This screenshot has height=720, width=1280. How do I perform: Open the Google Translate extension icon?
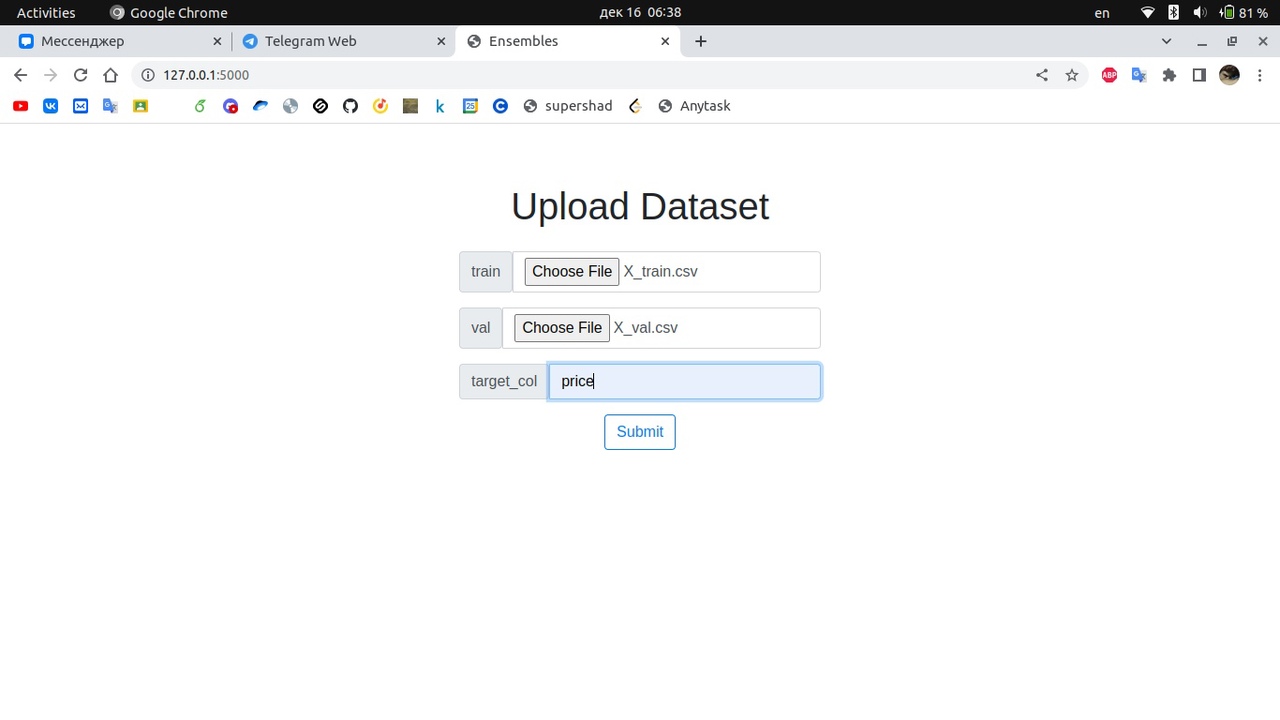[1139, 75]
